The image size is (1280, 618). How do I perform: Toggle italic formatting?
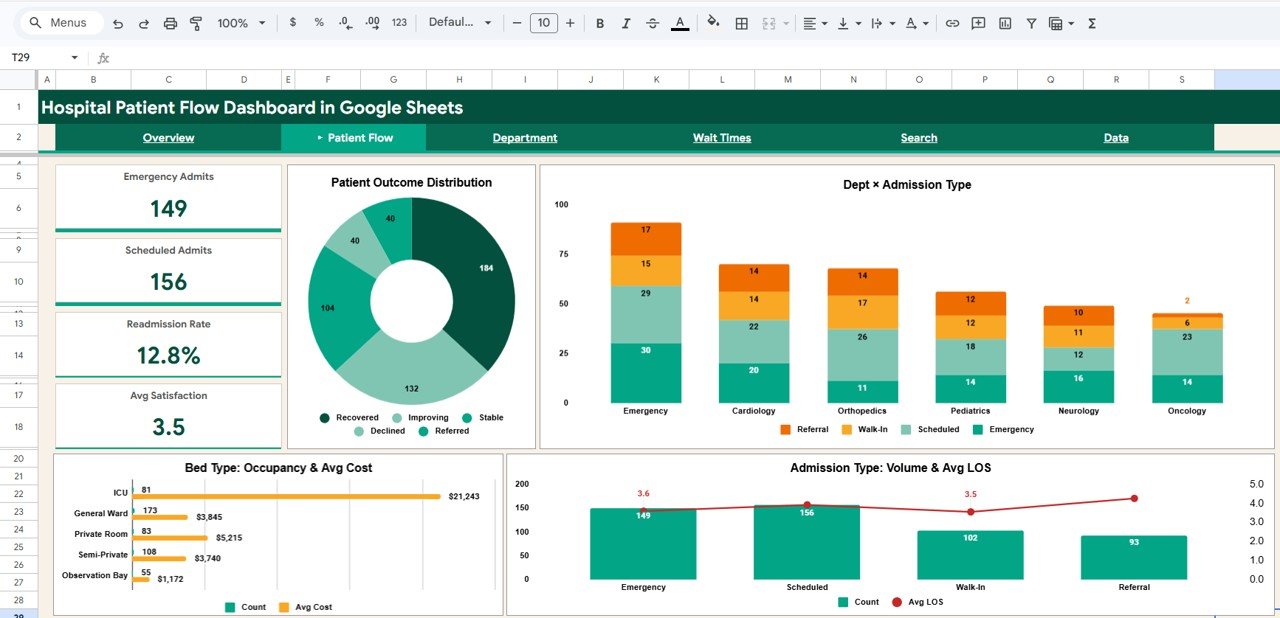click(x=626, y=22)
